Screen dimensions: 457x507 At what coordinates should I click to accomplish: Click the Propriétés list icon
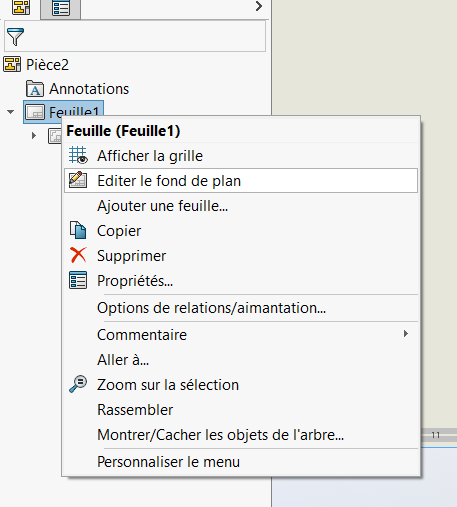coord(78,280)
